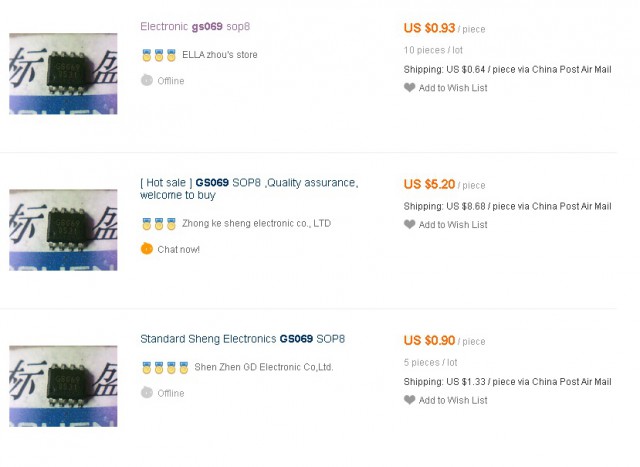
Task: Open the third GS069 chip thumbnail
Action: coord(63,386)
